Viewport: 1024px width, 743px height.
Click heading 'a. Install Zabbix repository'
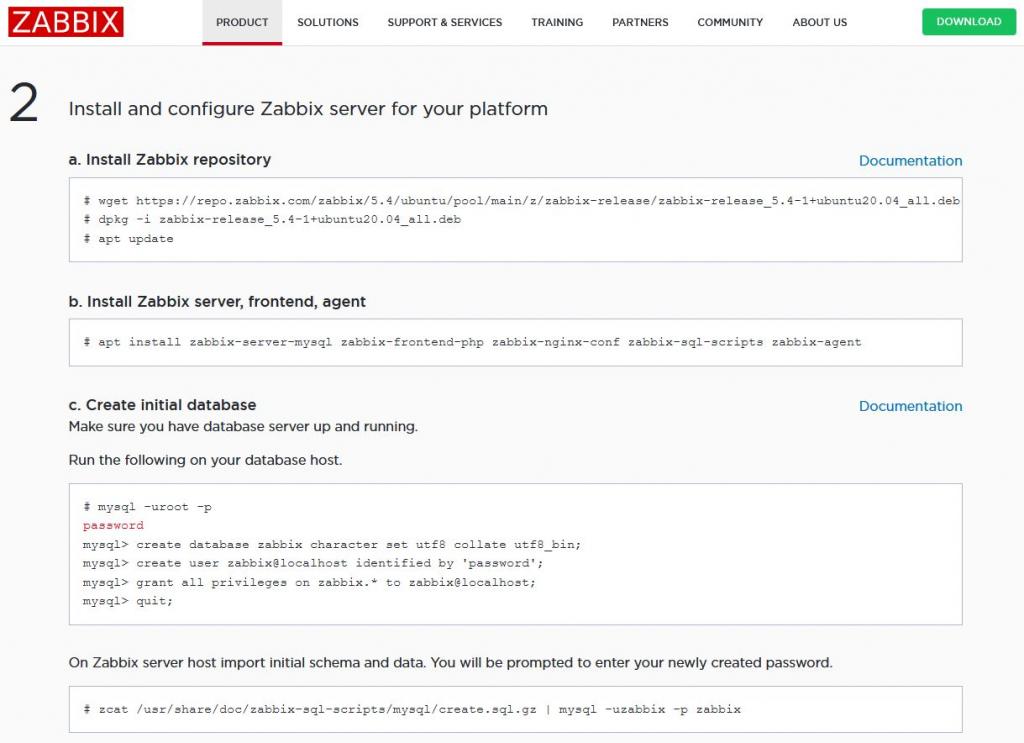170,159
